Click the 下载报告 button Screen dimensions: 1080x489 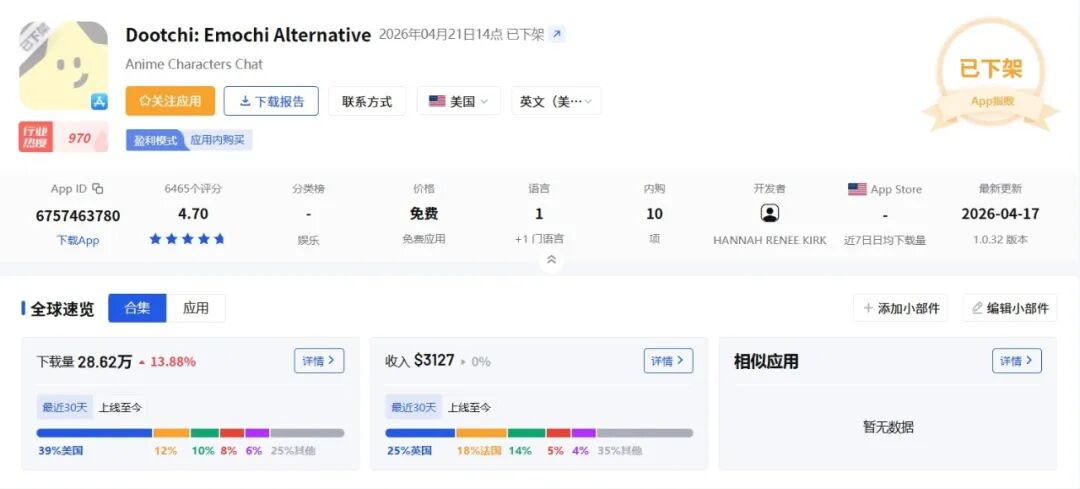[x=271, y=101]
